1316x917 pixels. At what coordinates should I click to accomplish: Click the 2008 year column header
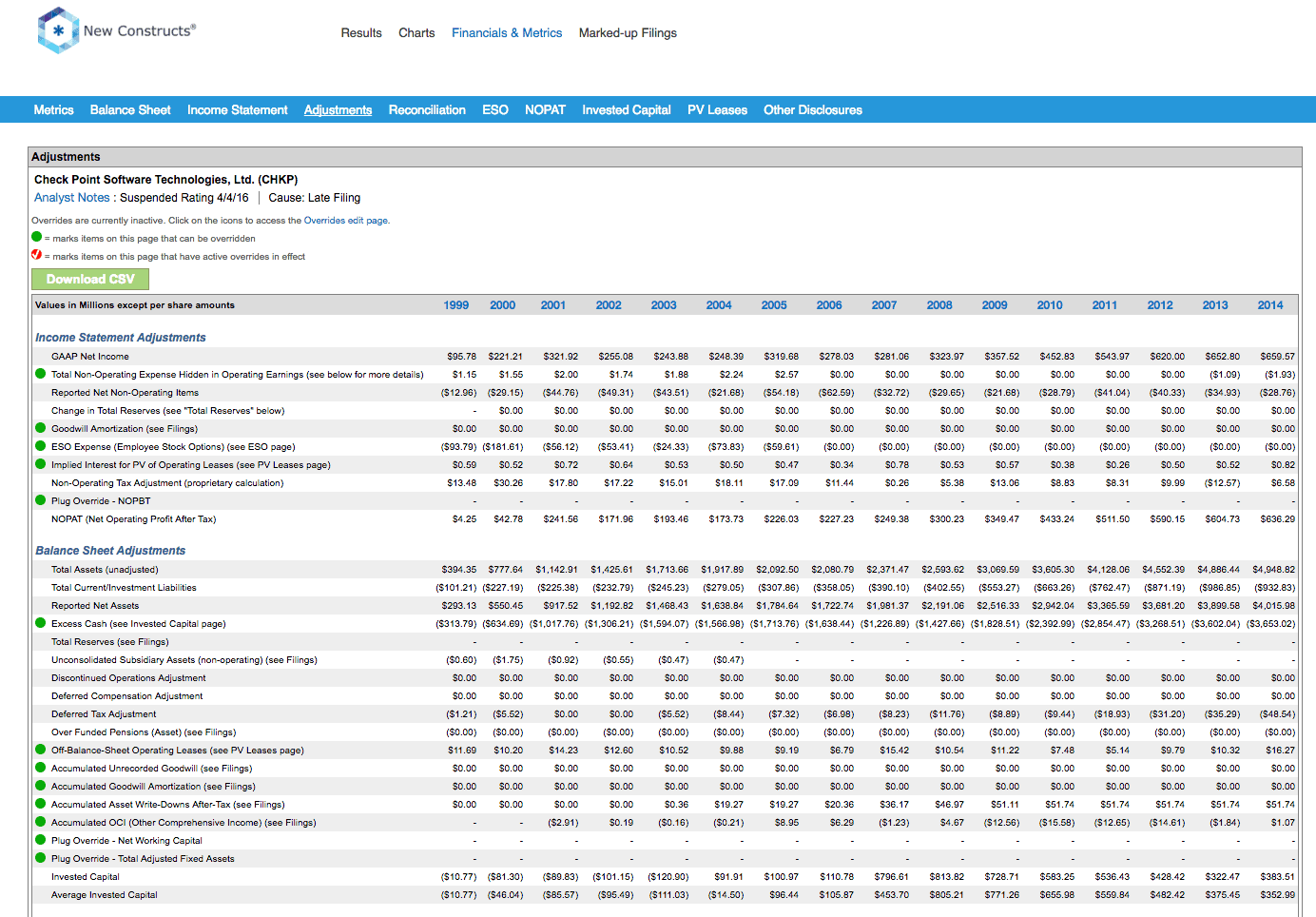(939, 305)
